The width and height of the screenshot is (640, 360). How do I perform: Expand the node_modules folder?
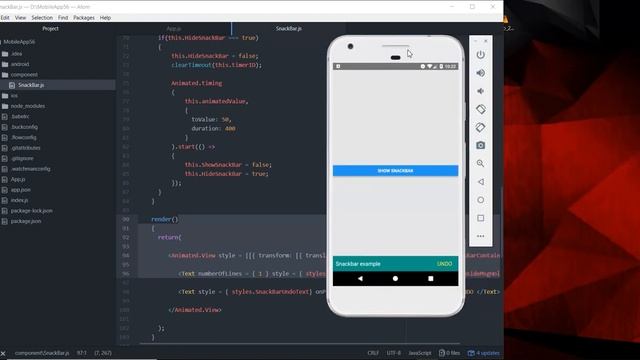[28, 106]
